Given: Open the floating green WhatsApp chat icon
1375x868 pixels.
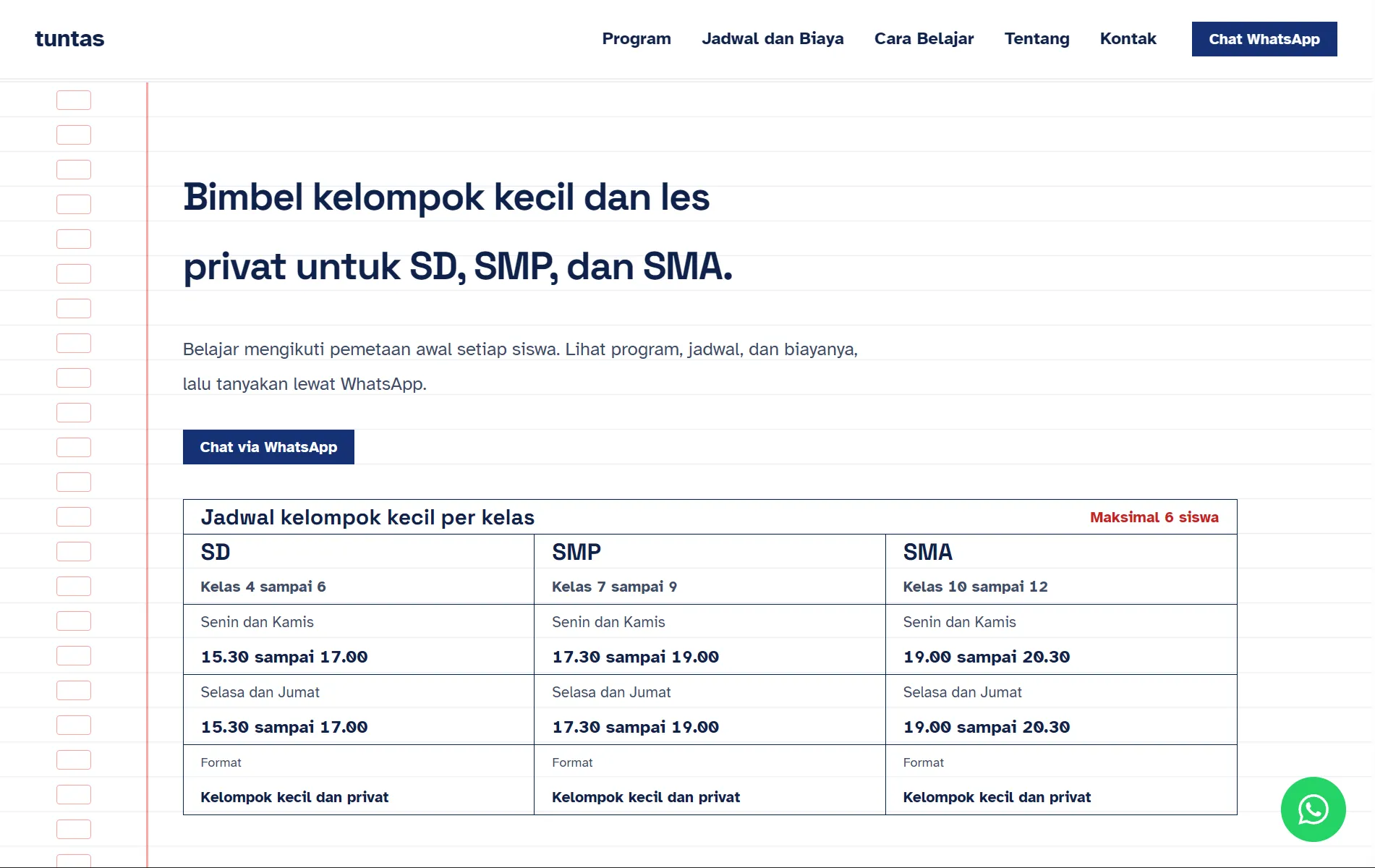Looking at the screenshot, I should (x=1313, y=809).
